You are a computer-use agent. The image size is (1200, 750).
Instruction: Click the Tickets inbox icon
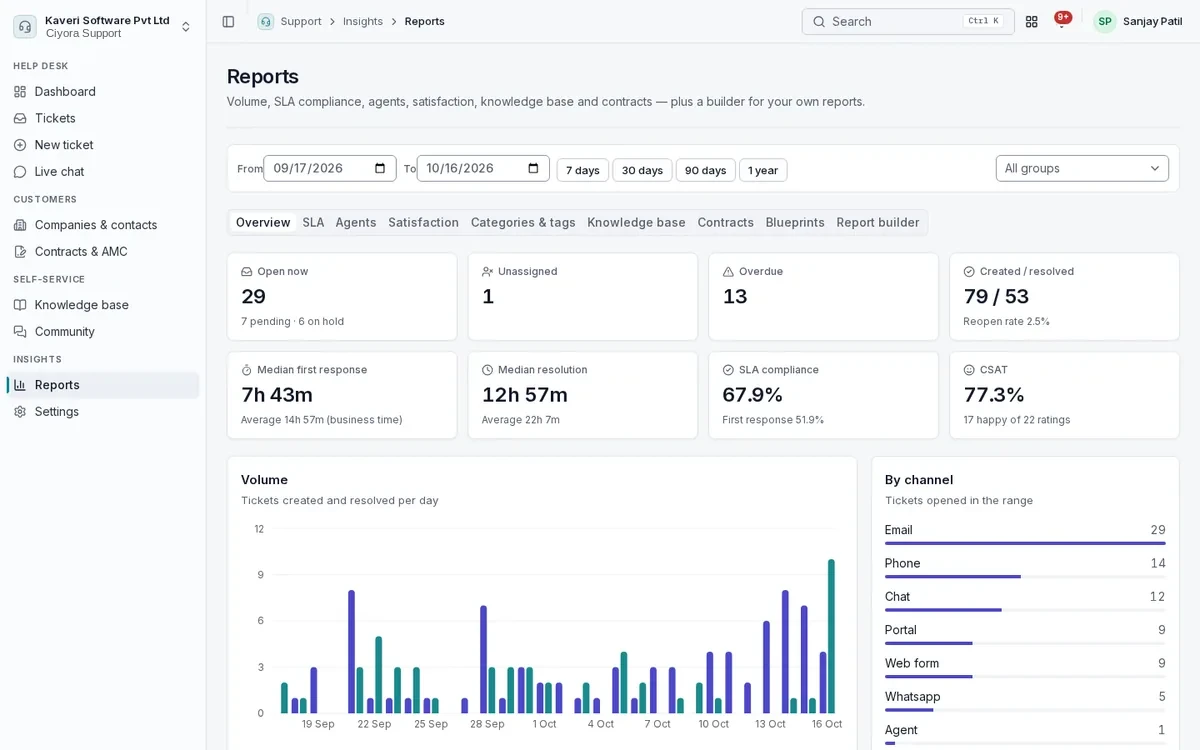coord(20,118)
